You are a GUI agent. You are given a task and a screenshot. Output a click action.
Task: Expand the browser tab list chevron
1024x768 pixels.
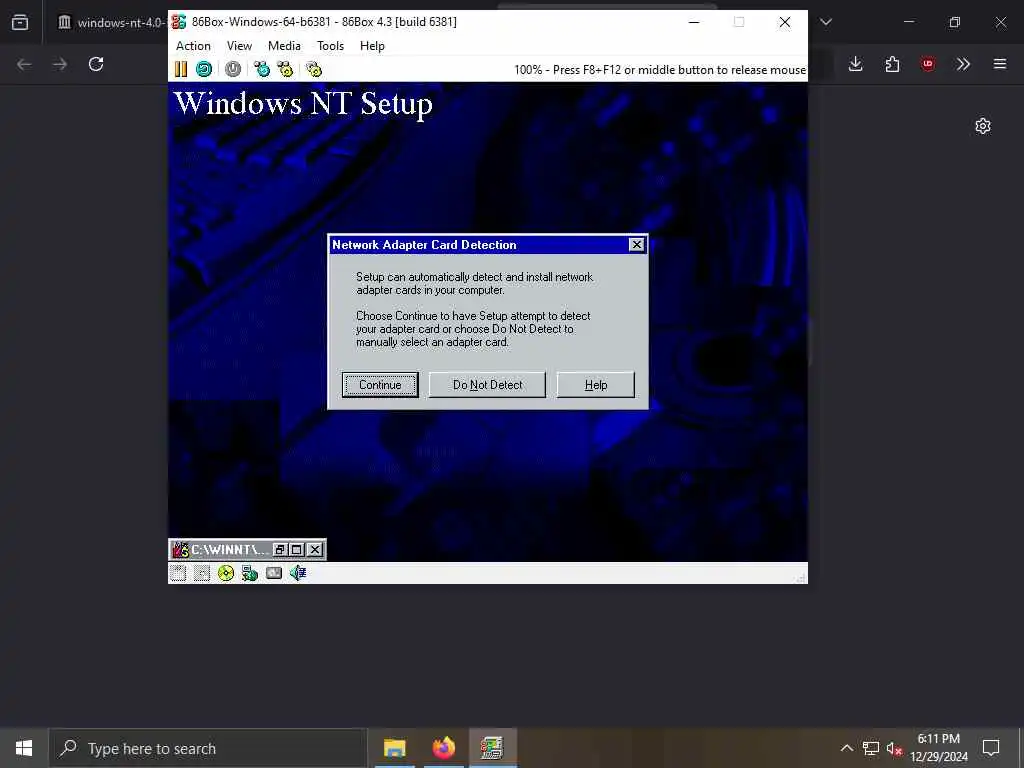[x=826, y=22]
